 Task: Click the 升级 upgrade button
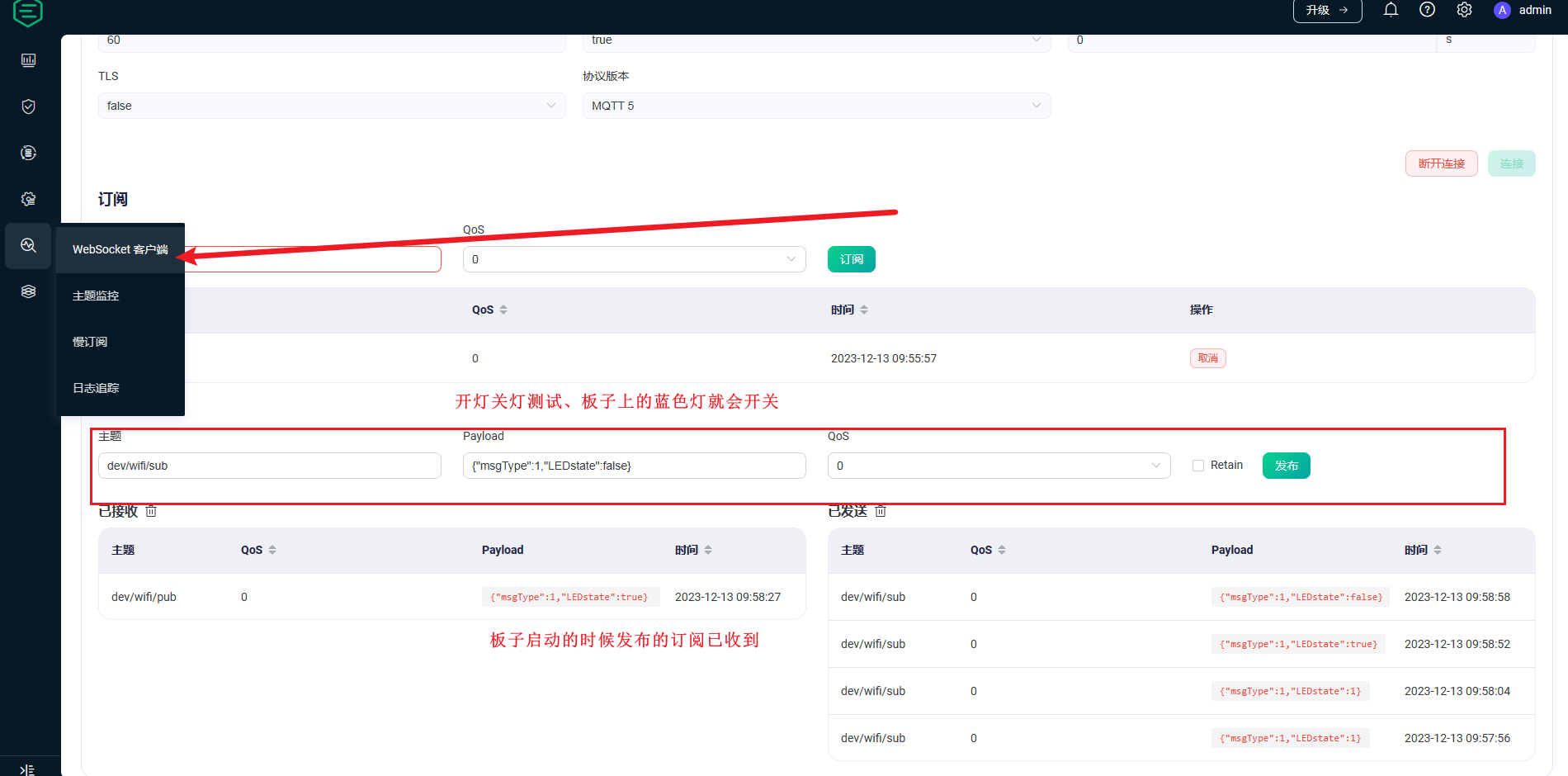pos(1327,10)
